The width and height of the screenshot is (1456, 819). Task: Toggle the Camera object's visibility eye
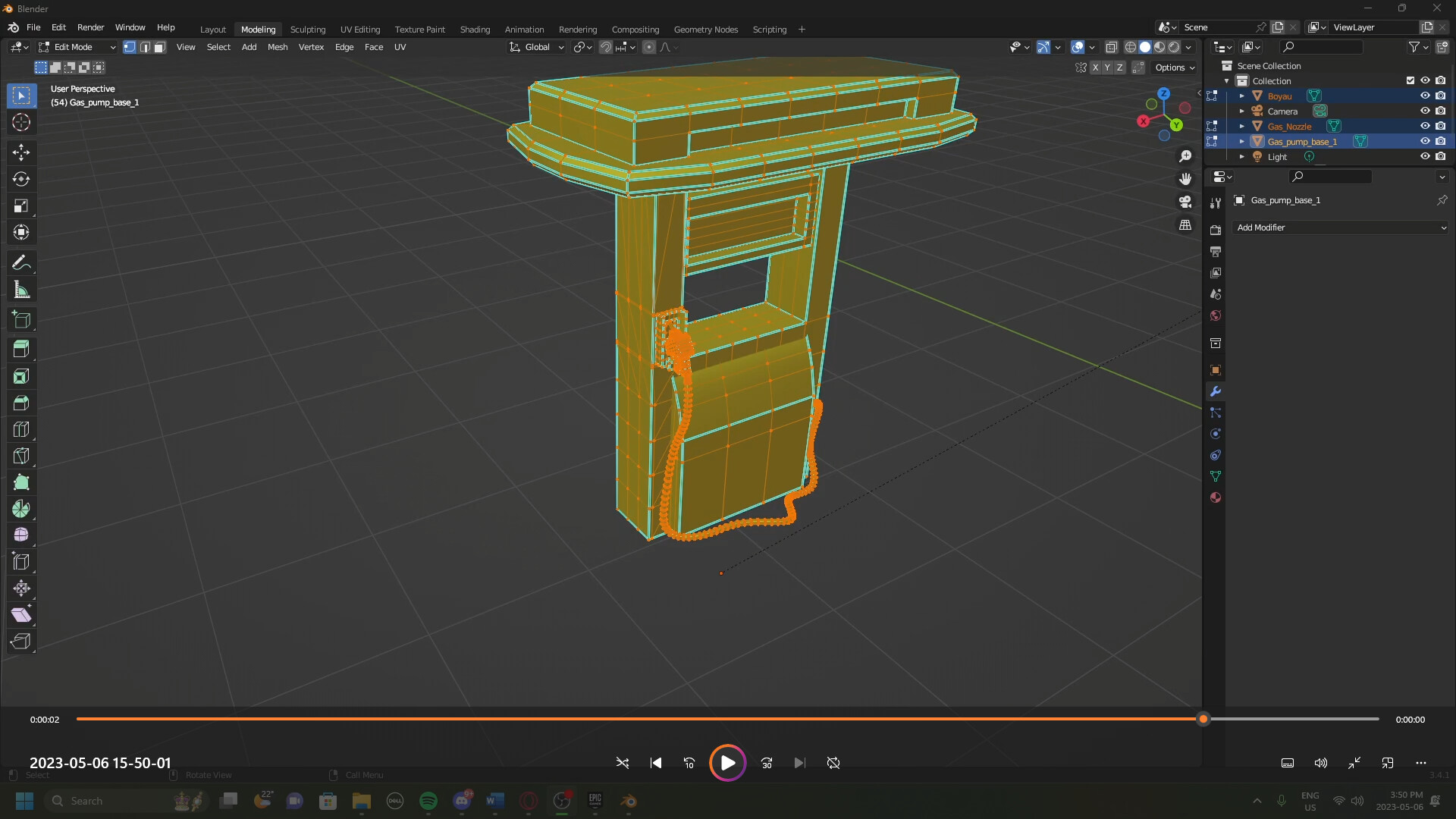pos(1426,111)
